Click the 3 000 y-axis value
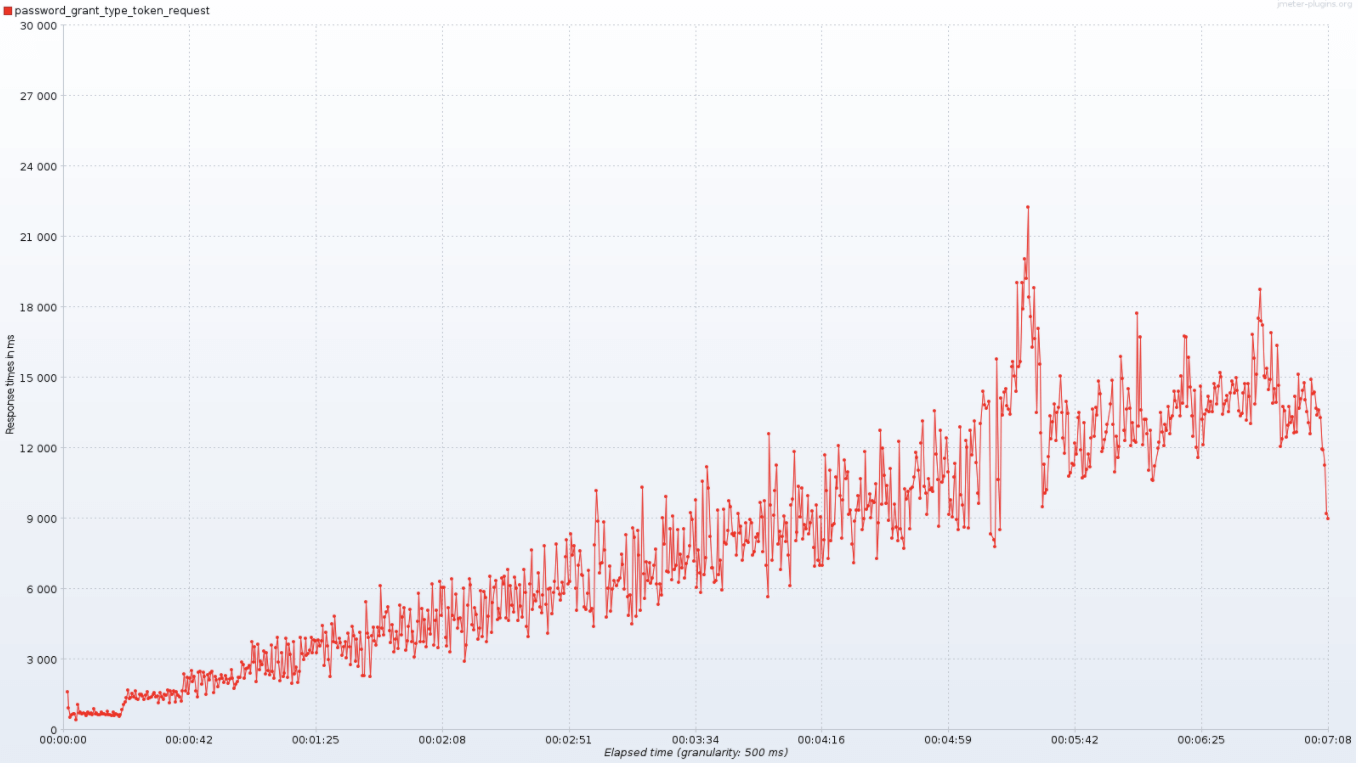The width and height of the screenshot is (1360, 770). (42, 659)
